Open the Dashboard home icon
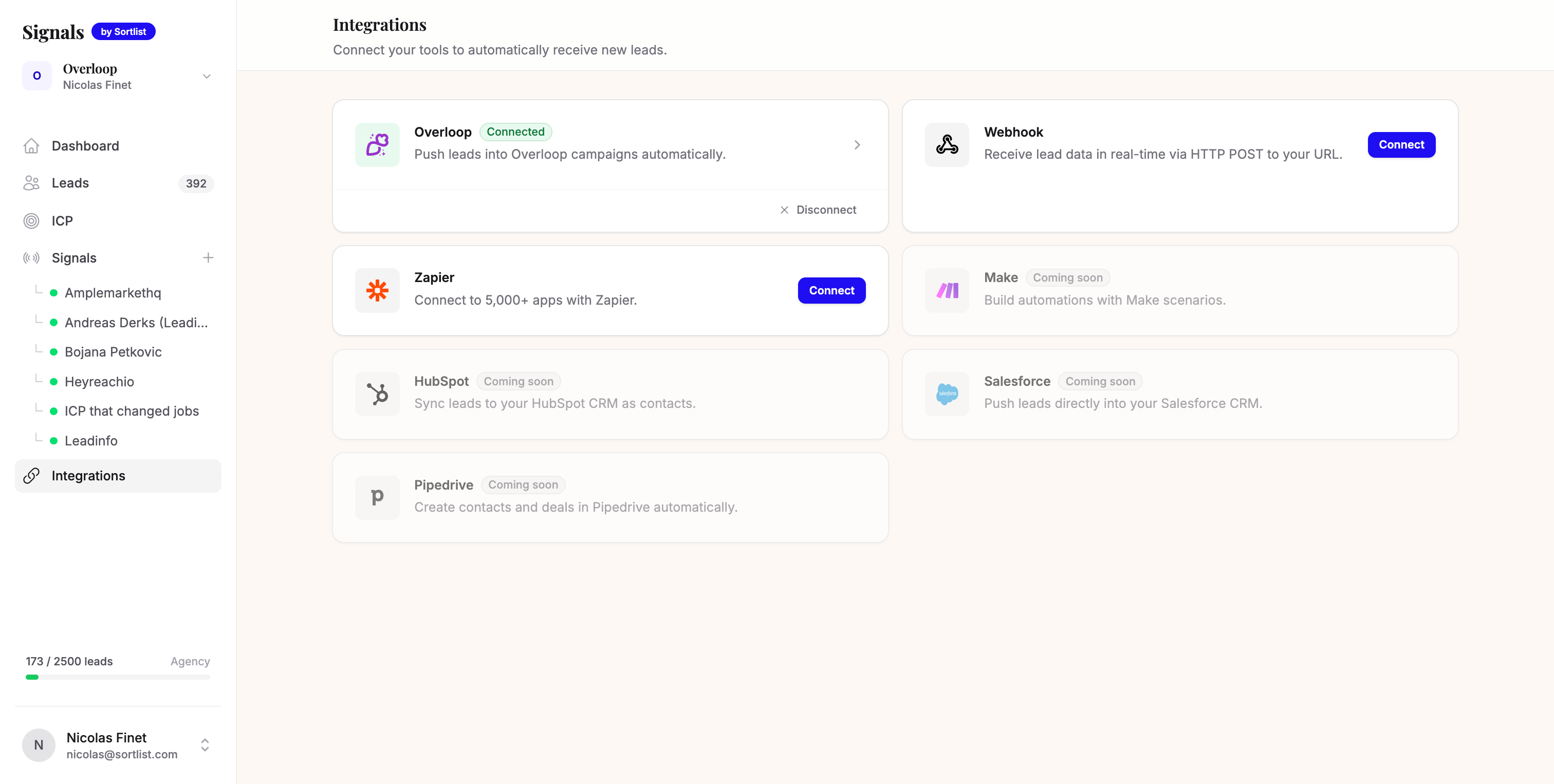 [x=31, y=146]
